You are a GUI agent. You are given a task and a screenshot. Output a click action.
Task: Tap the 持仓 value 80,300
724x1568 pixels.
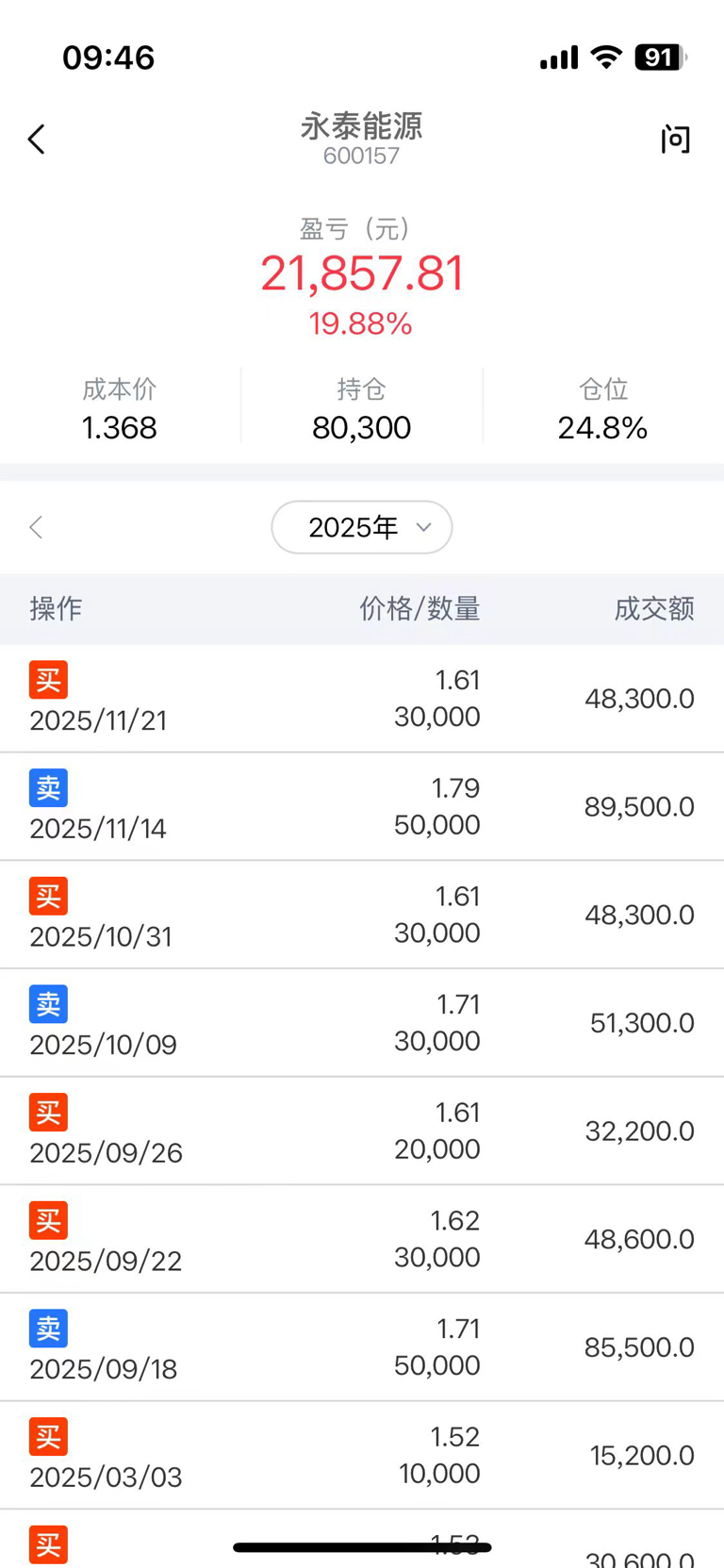[361, 428]
